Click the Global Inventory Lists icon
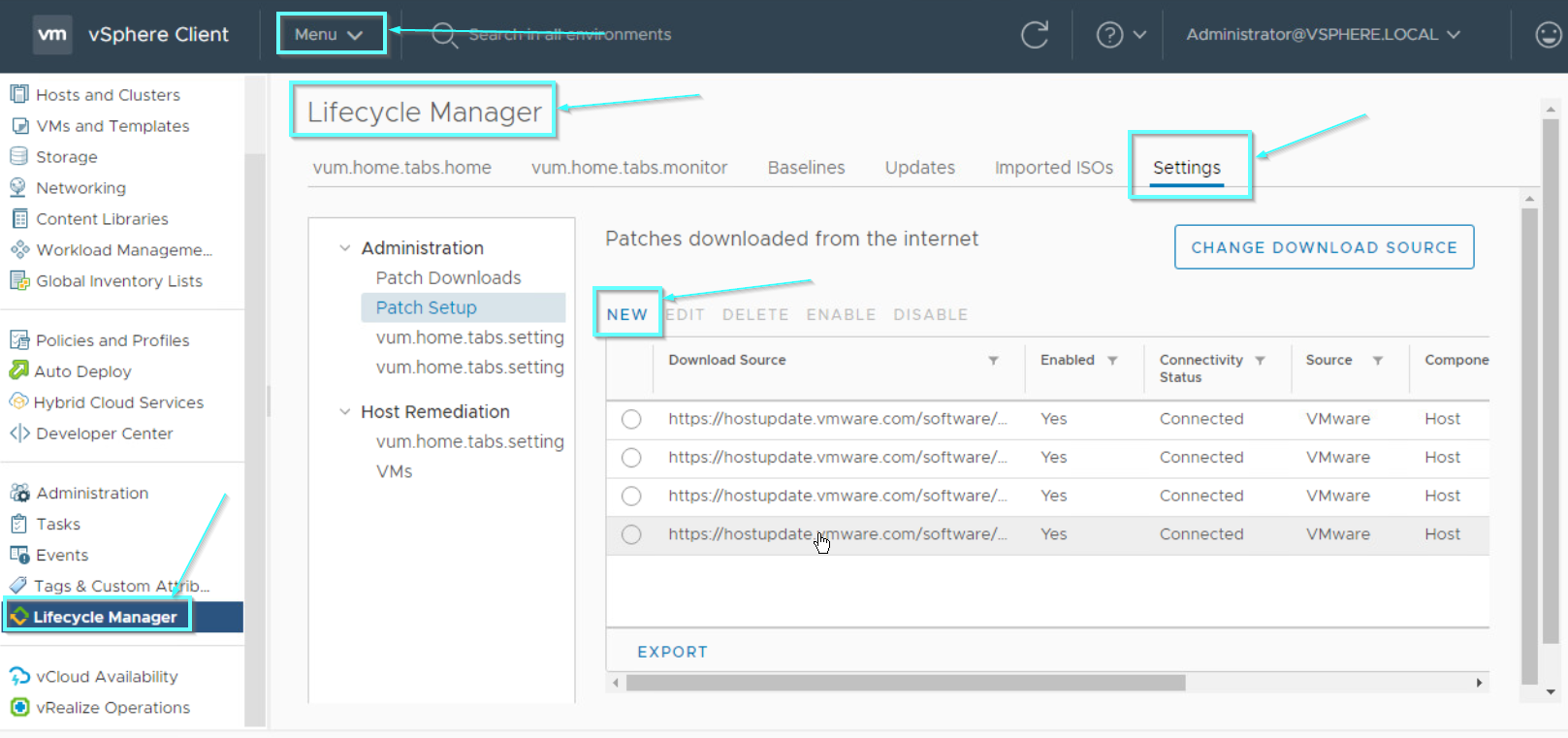The width and height of the screenshot is (1568, 738). pyautogui.click(x=19, y=280)
